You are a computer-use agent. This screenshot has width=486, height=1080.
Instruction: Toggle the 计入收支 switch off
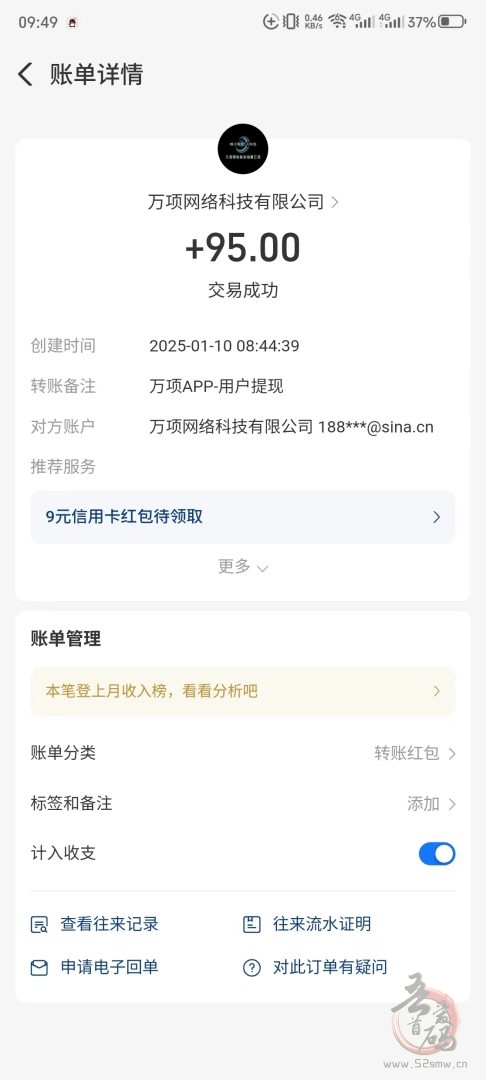tap(437, 853)
